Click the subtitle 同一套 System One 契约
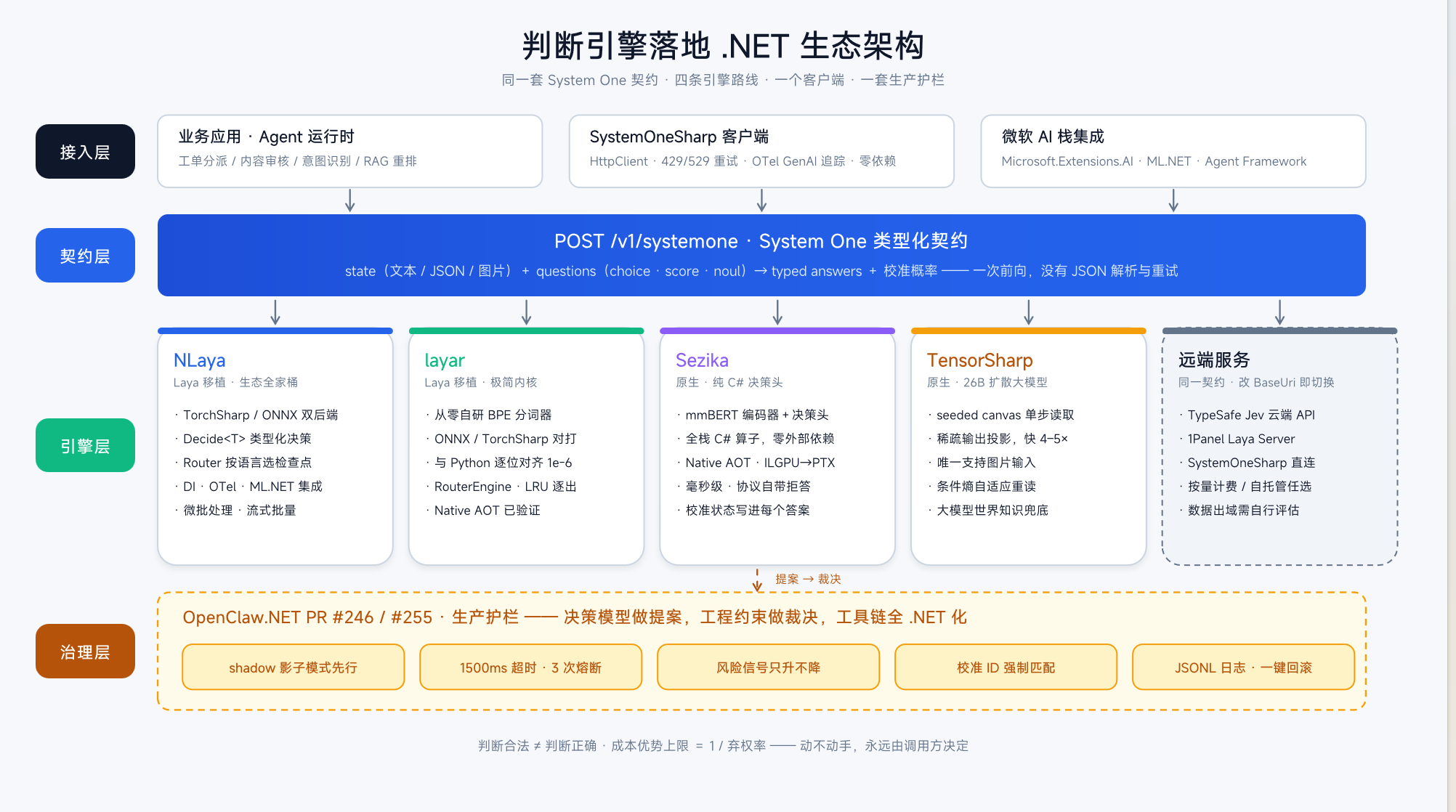Screen dimensions: 1456x812 [x=723, y=80]
